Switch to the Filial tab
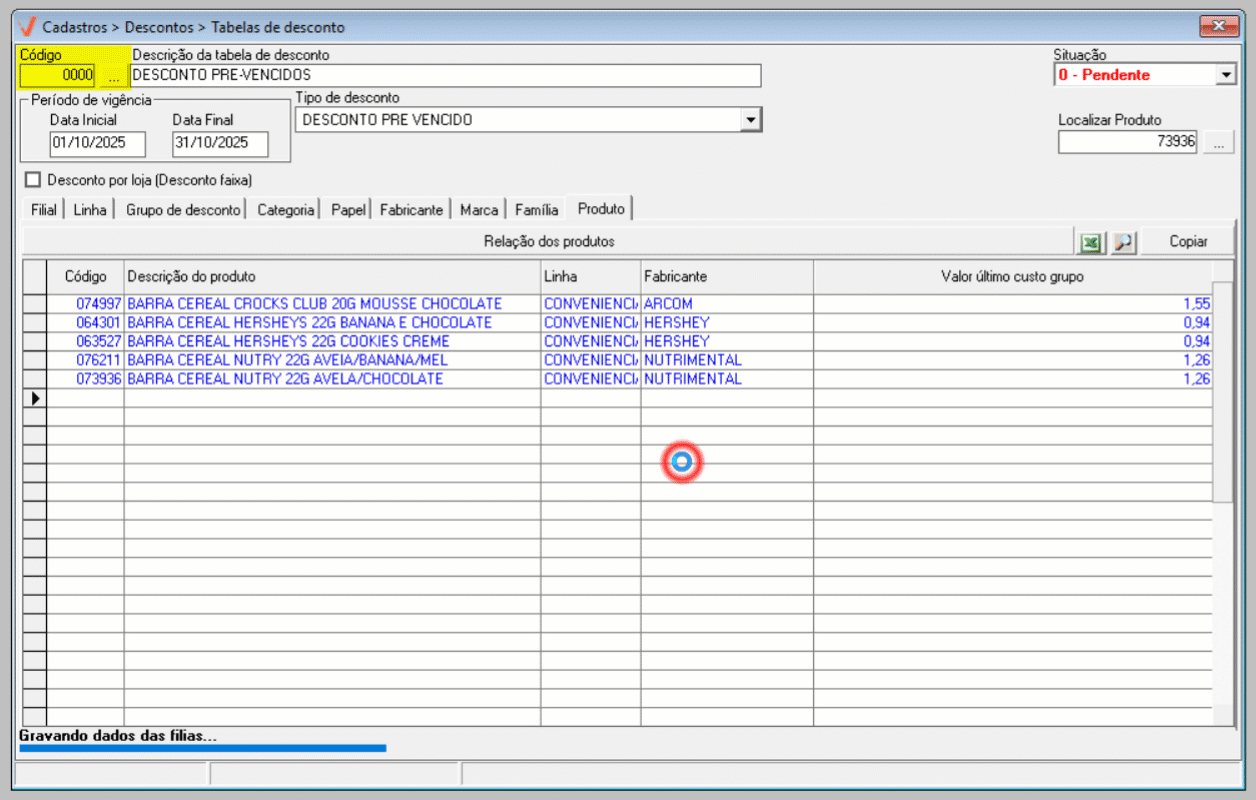 coord(43,210)
